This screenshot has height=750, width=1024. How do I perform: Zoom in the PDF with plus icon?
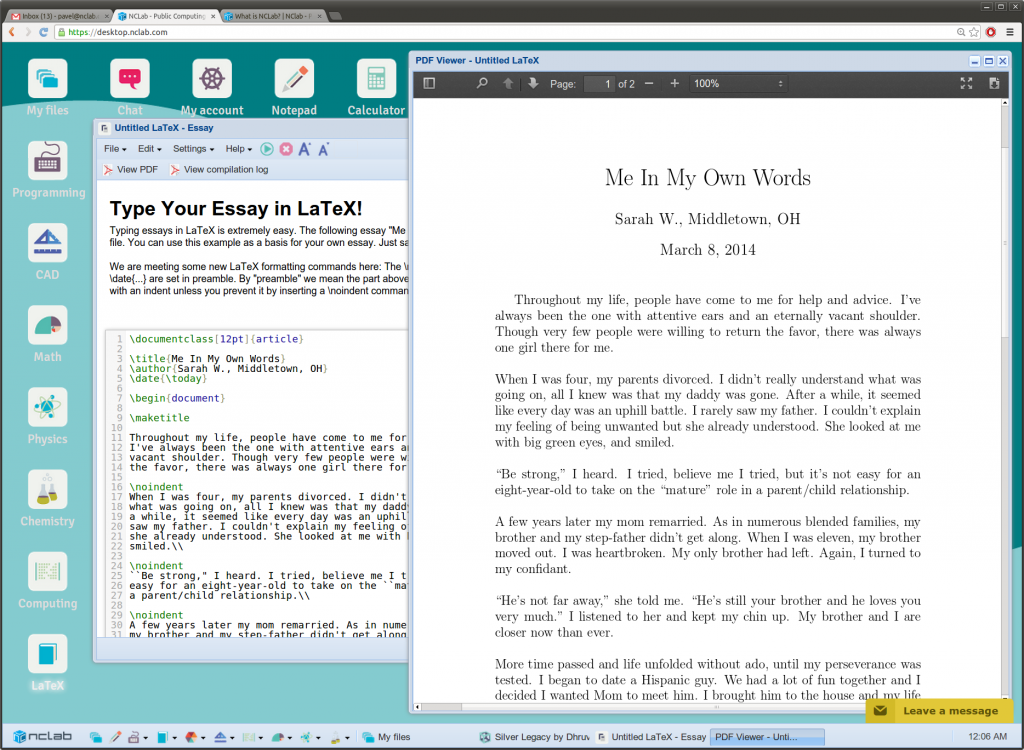pos(675,84)
